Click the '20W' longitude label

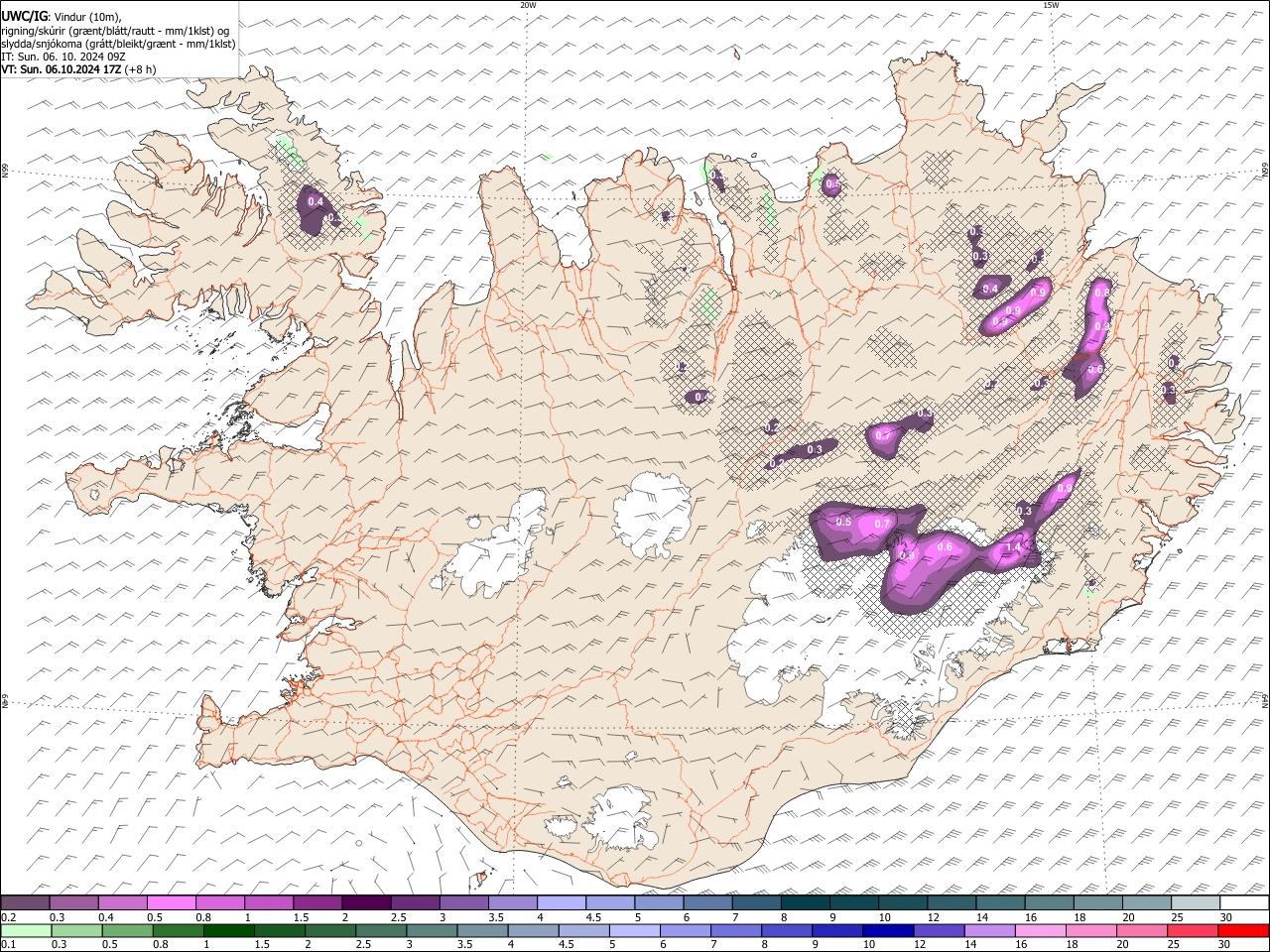(528, 5)
